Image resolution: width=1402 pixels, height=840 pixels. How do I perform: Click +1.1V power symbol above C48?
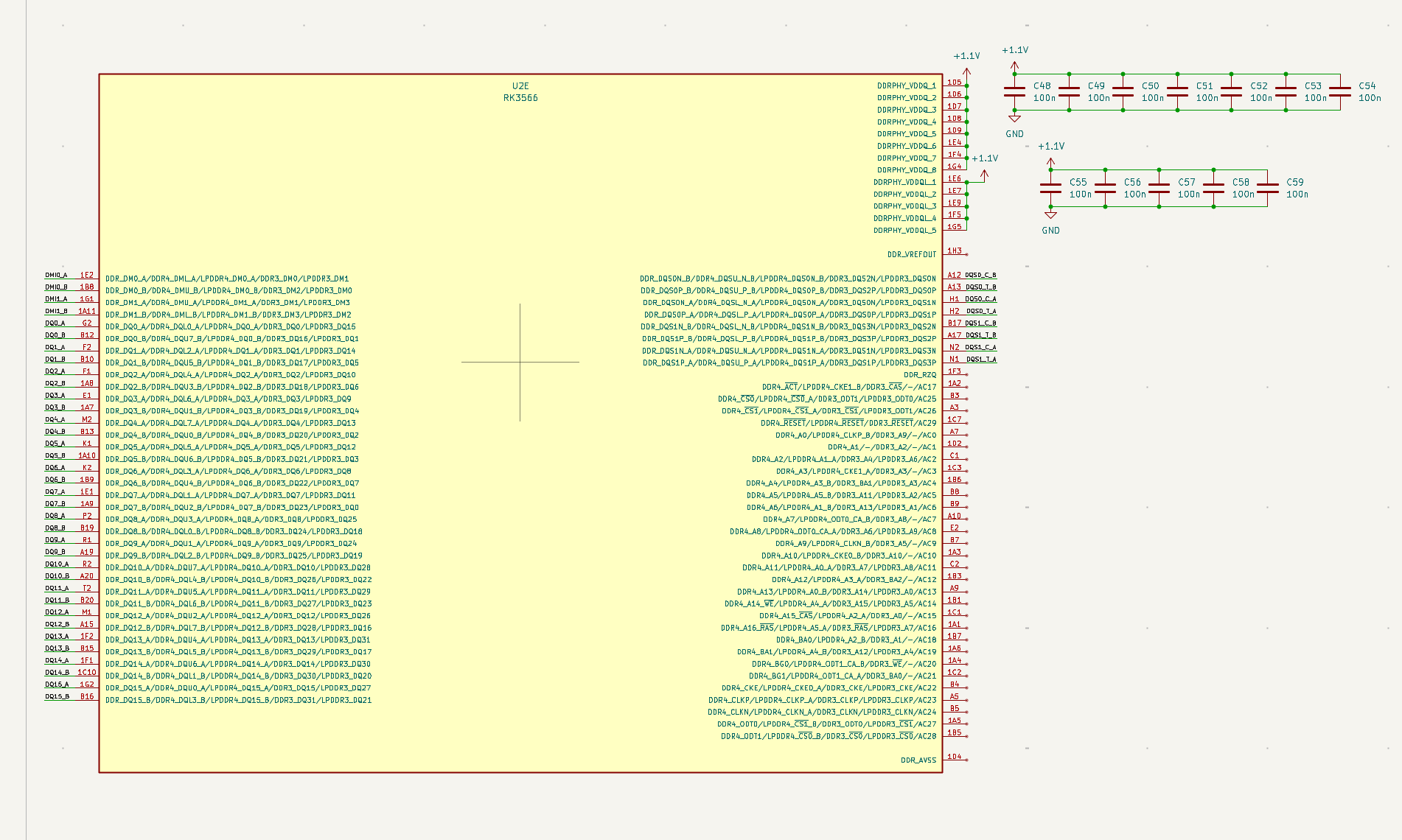click(1014, 65)
